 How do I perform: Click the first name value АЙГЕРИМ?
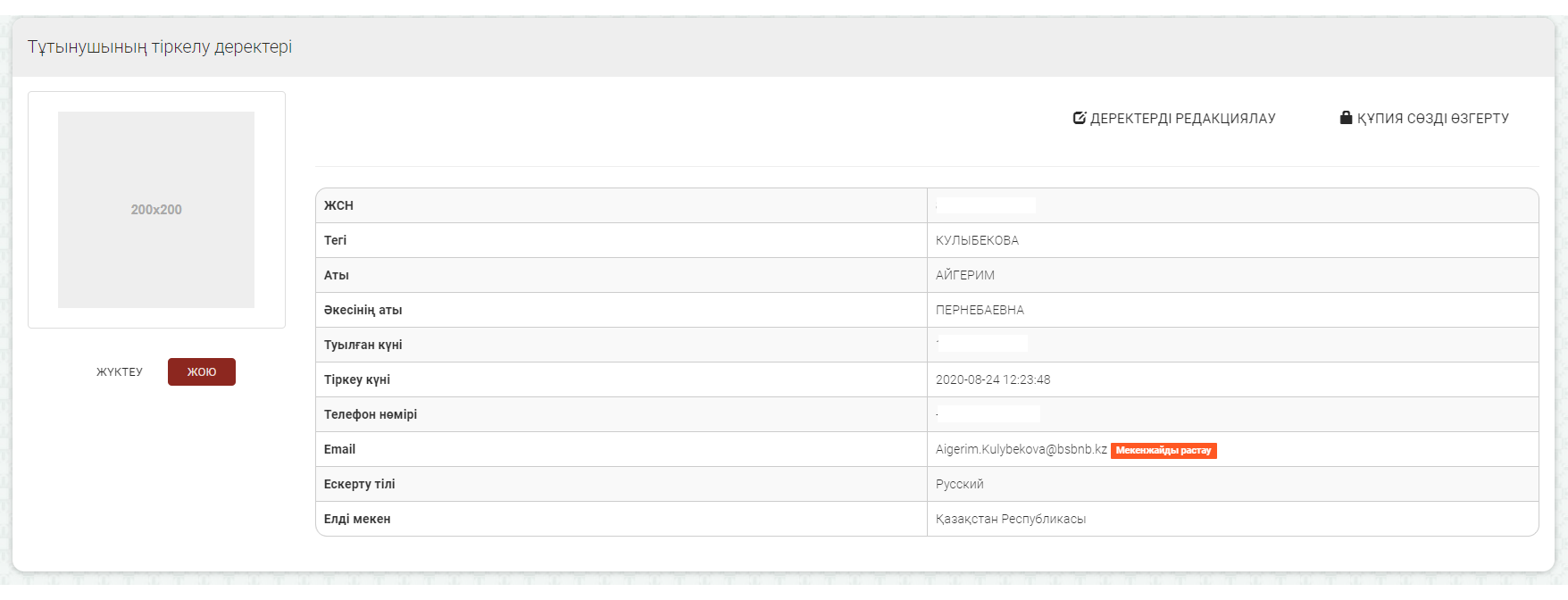(x=964, y=275)
